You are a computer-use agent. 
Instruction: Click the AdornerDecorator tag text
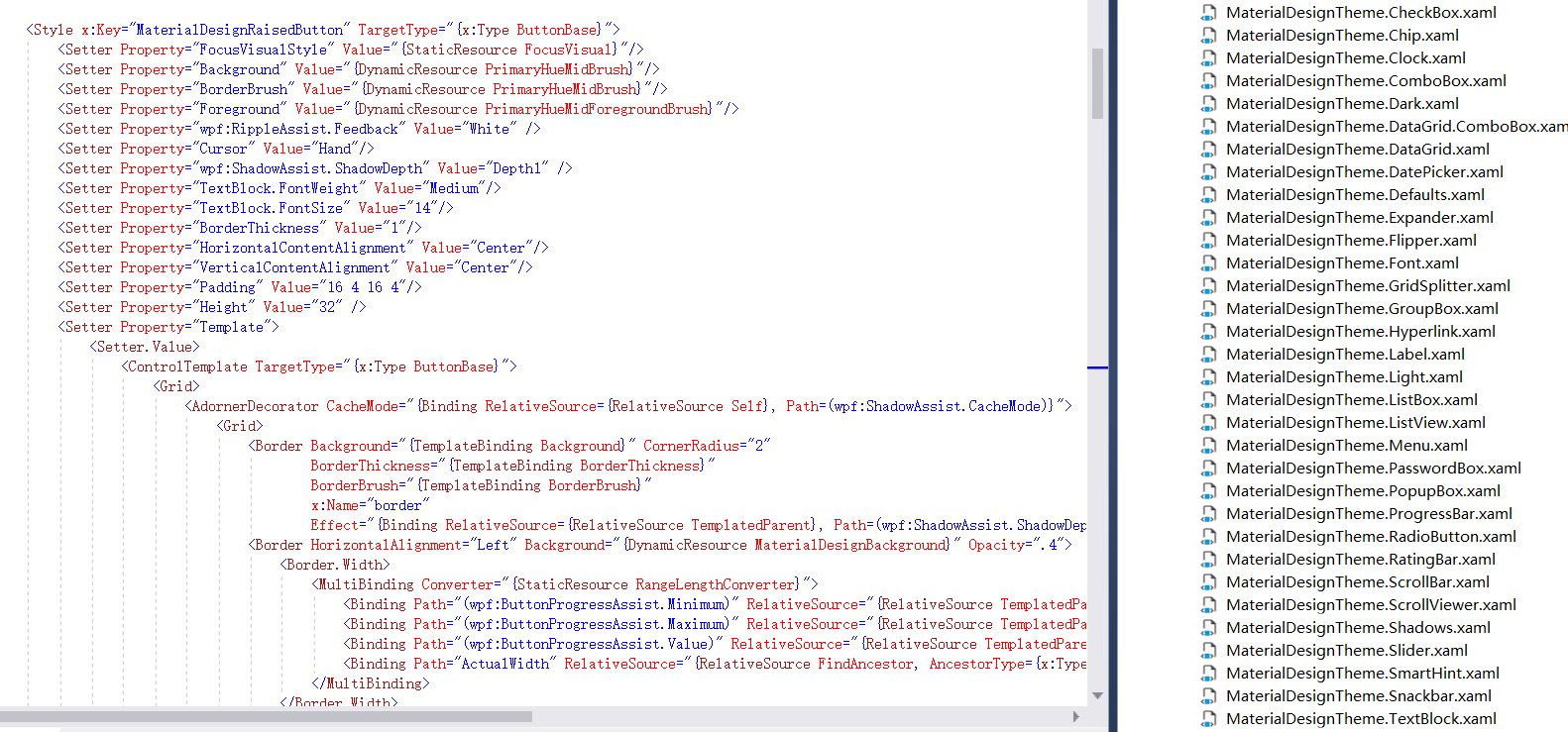pos(255,406)
